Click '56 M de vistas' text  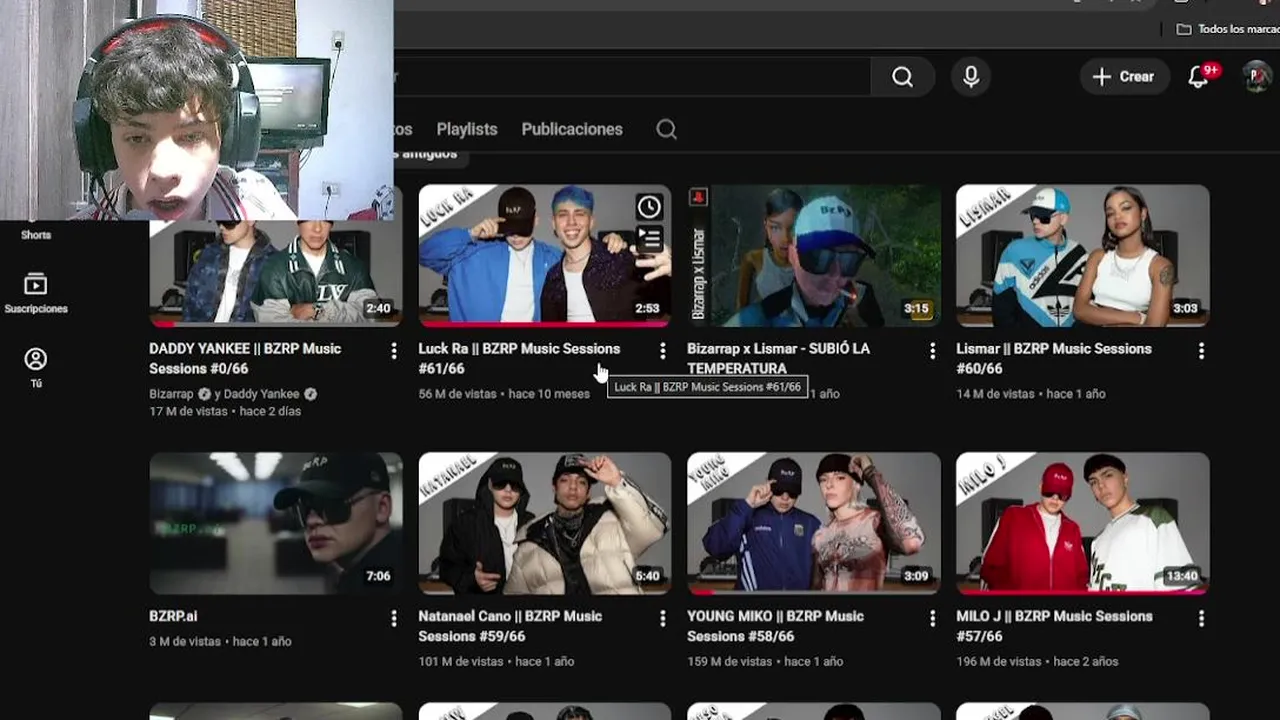pyautogui.click(x=458, y=394)
